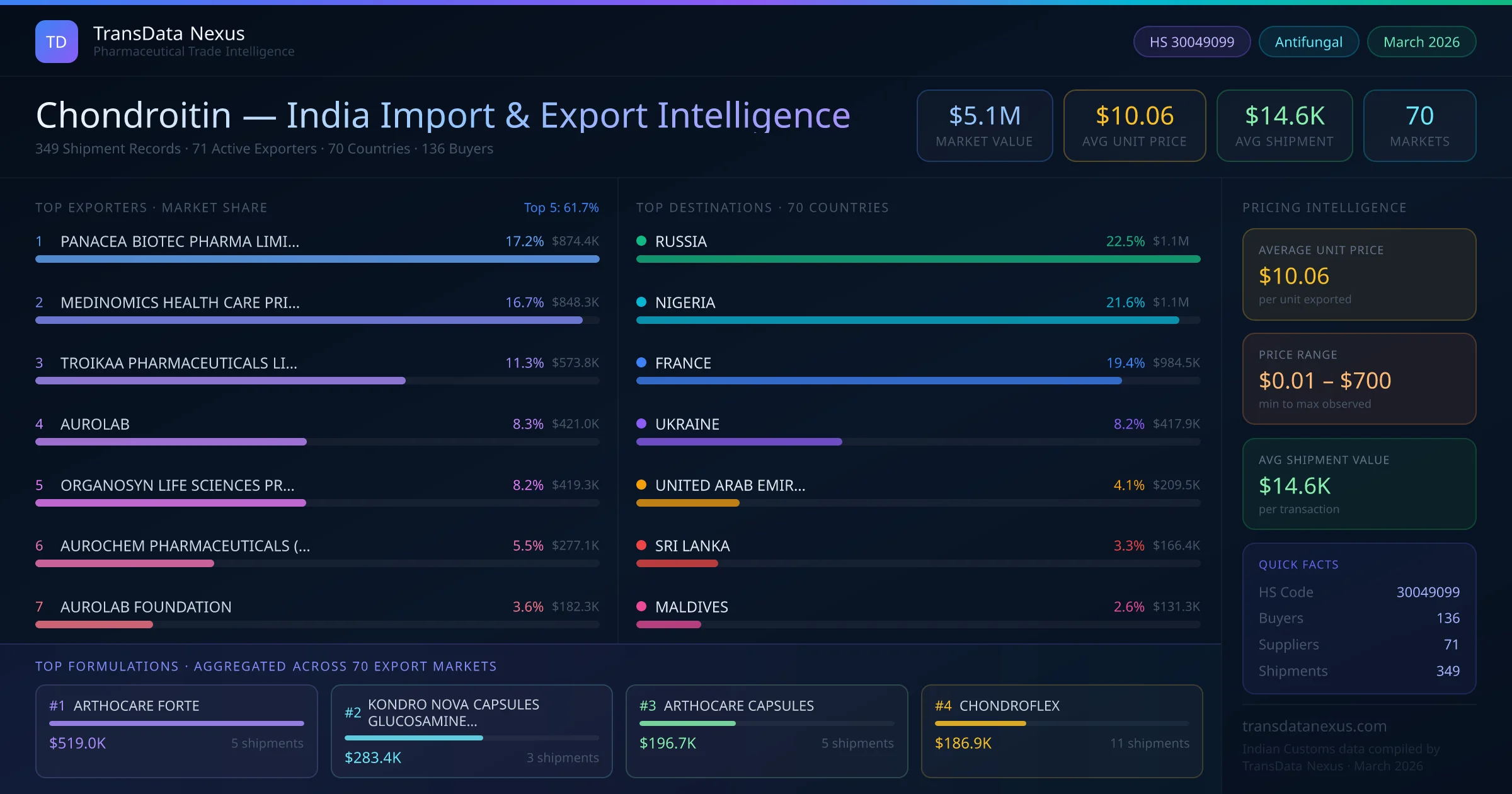Open the Market Value $5.1M card
Viewport: 1512px width, 794px height.
pyautogui.click(x=984, y=125)
